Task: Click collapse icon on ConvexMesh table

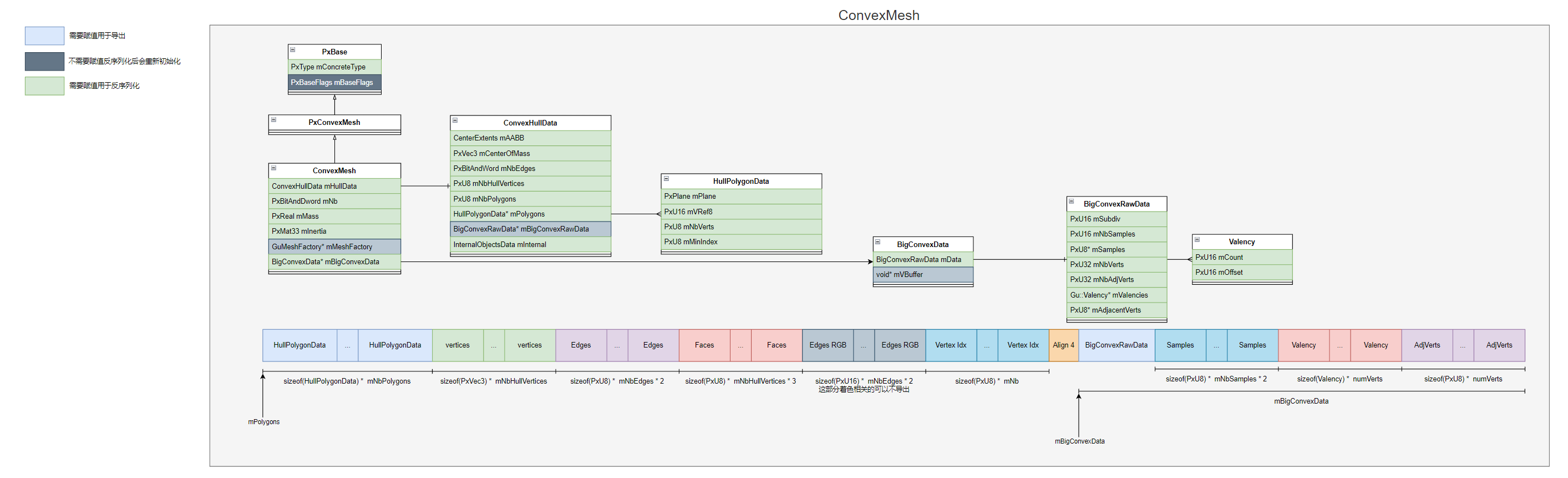Action: (x=274, y=168)
